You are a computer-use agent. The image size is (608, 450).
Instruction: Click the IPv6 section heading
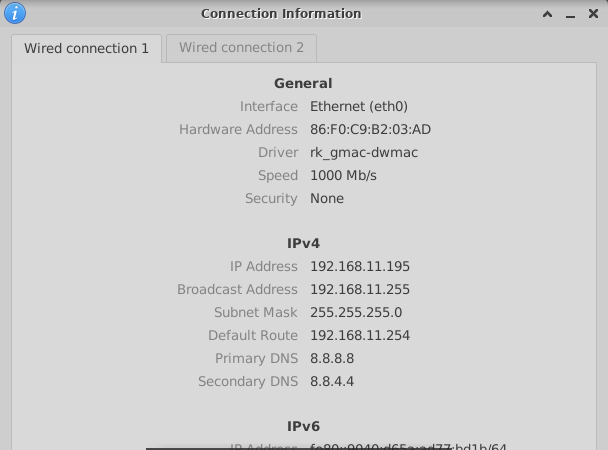[x=303, y=427]
